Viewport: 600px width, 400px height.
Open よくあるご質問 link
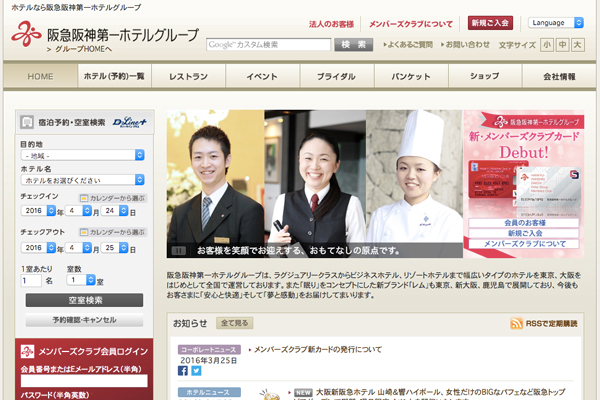[408, 45]
